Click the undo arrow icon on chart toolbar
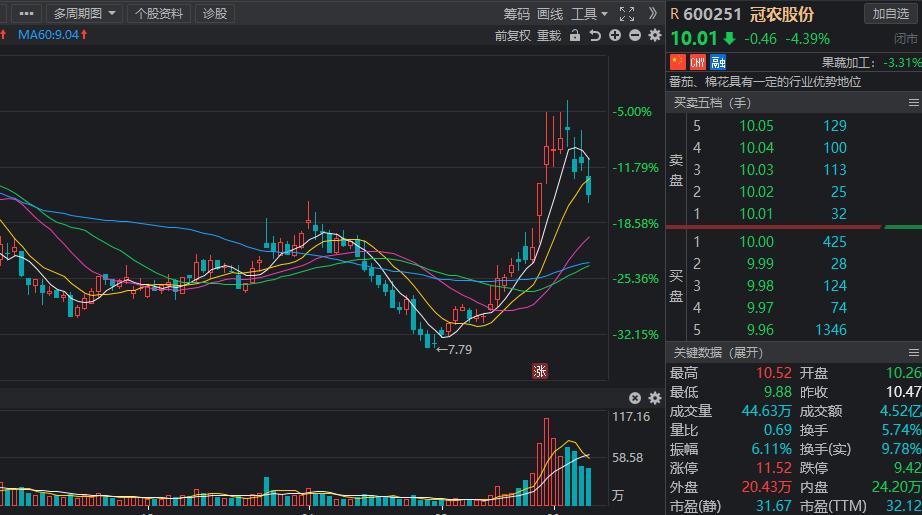The width and height of the screenshot is (922, 515). [x=595, y=35]
